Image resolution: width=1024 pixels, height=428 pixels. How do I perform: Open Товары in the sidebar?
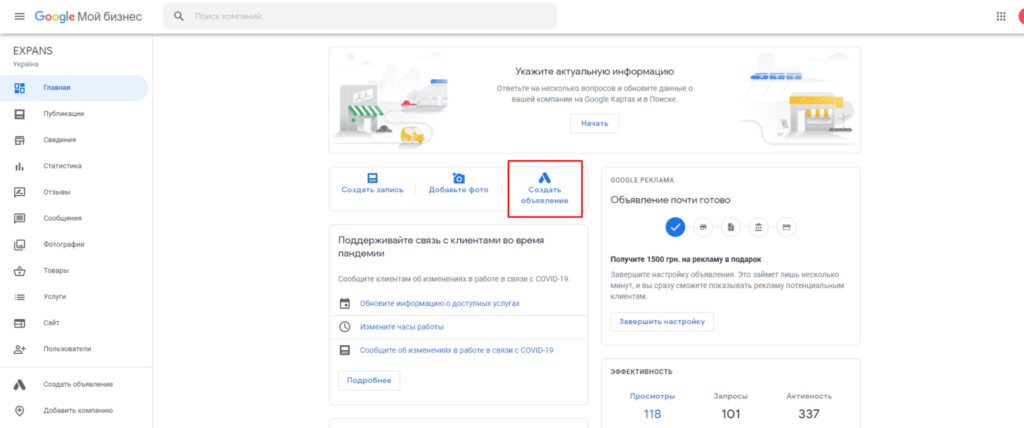pos(74,271)
